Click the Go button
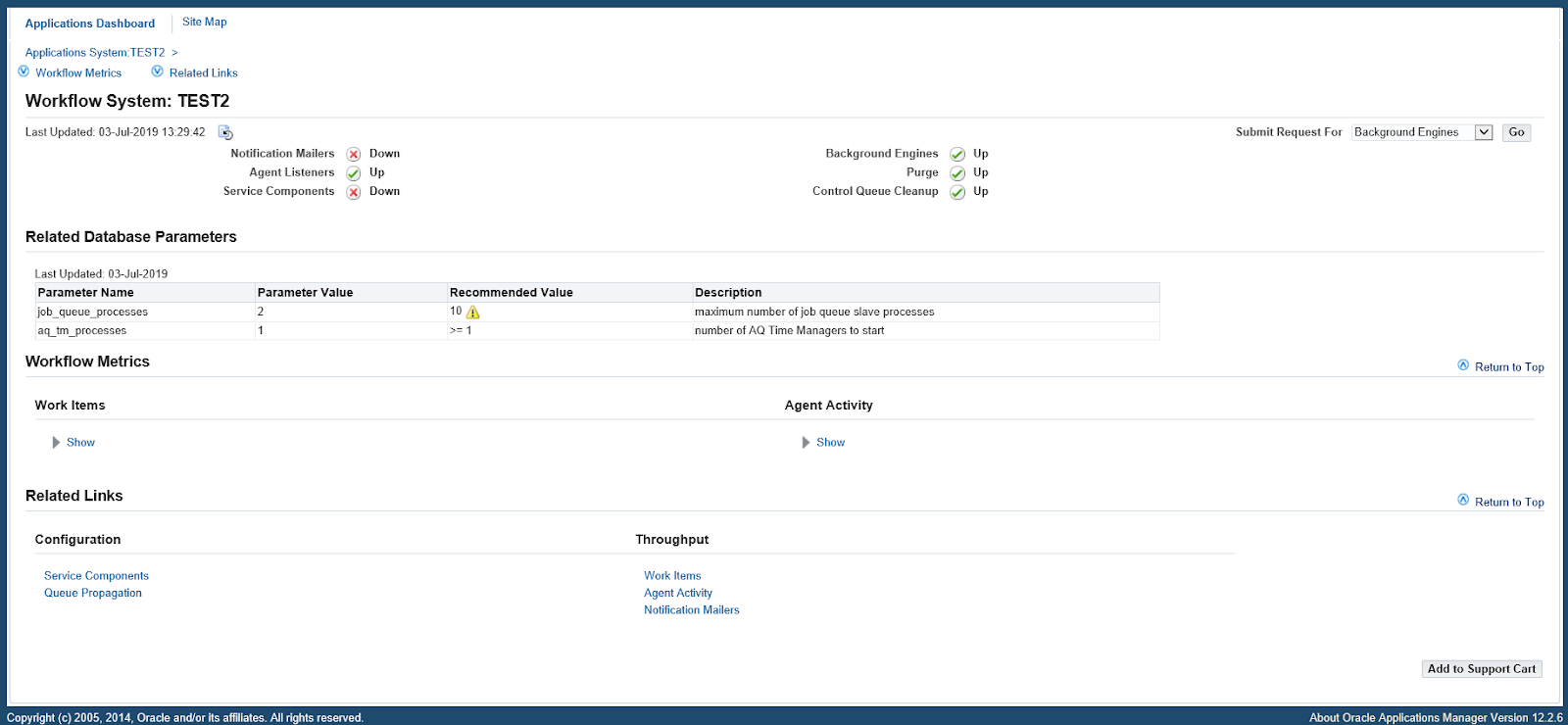This screenshot has height=725, width=1568. pyautogui.click(x=1516, y=132)
